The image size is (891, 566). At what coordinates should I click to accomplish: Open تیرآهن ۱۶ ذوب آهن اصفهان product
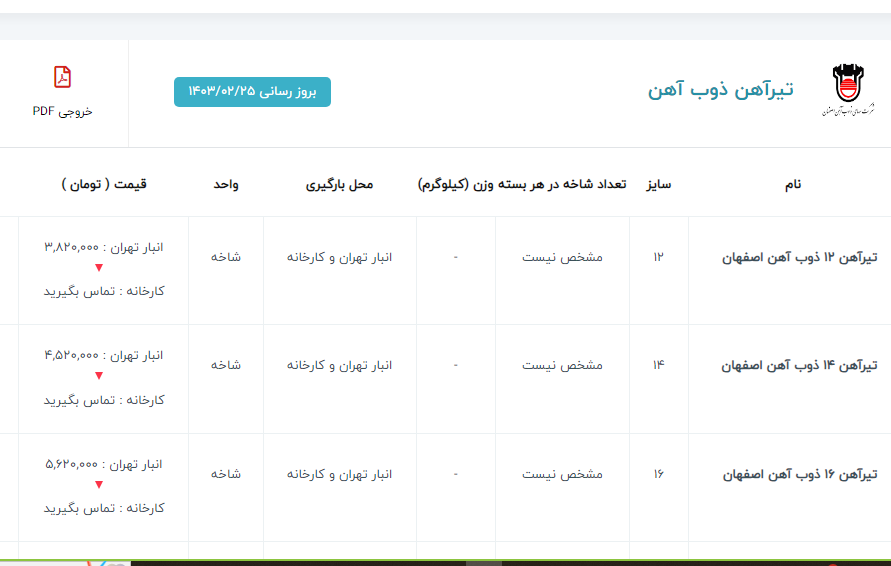click(799, 474)
